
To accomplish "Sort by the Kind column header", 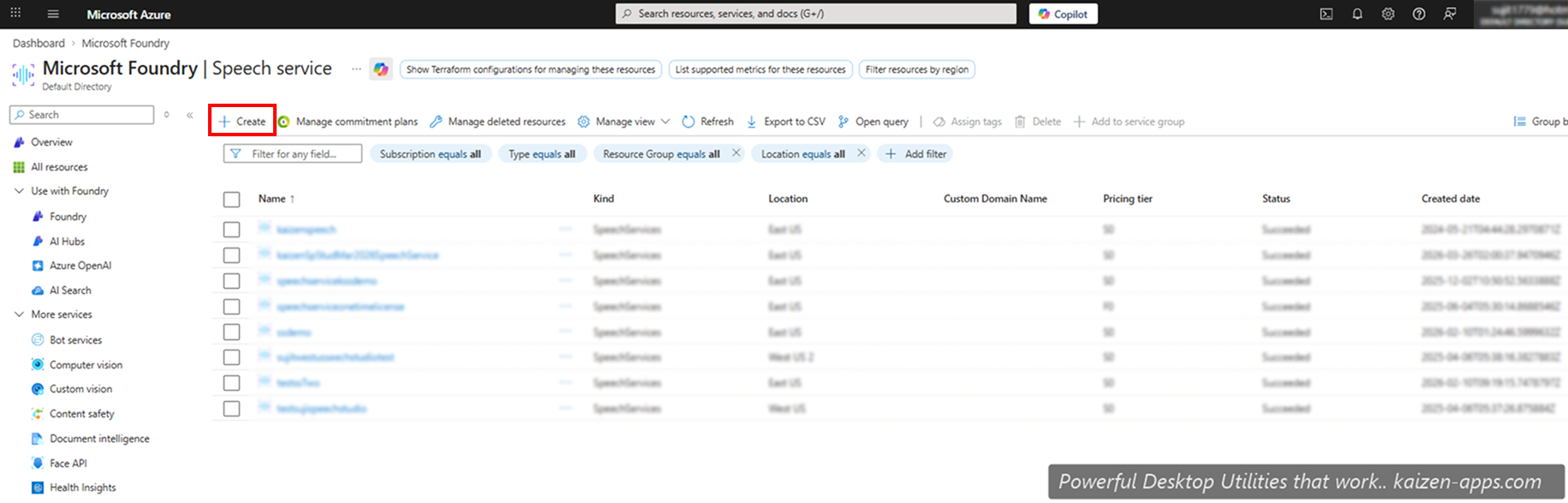I will click(x=604, y=199).
